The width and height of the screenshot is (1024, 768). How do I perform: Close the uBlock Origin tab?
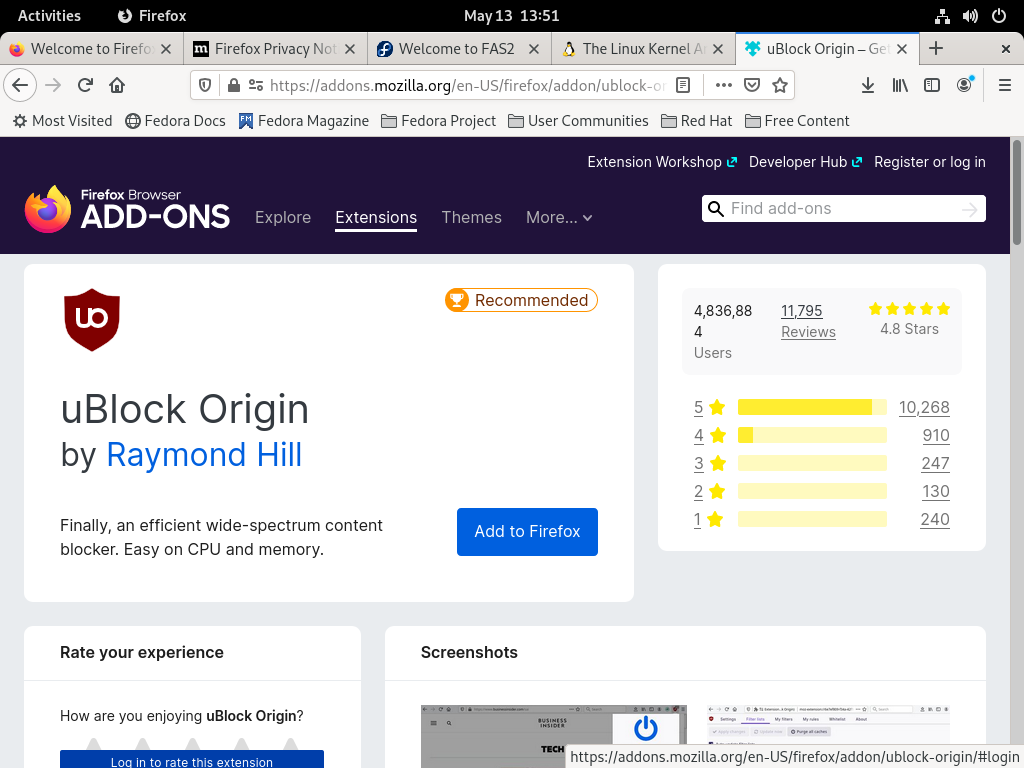click(x=902, y=49)
